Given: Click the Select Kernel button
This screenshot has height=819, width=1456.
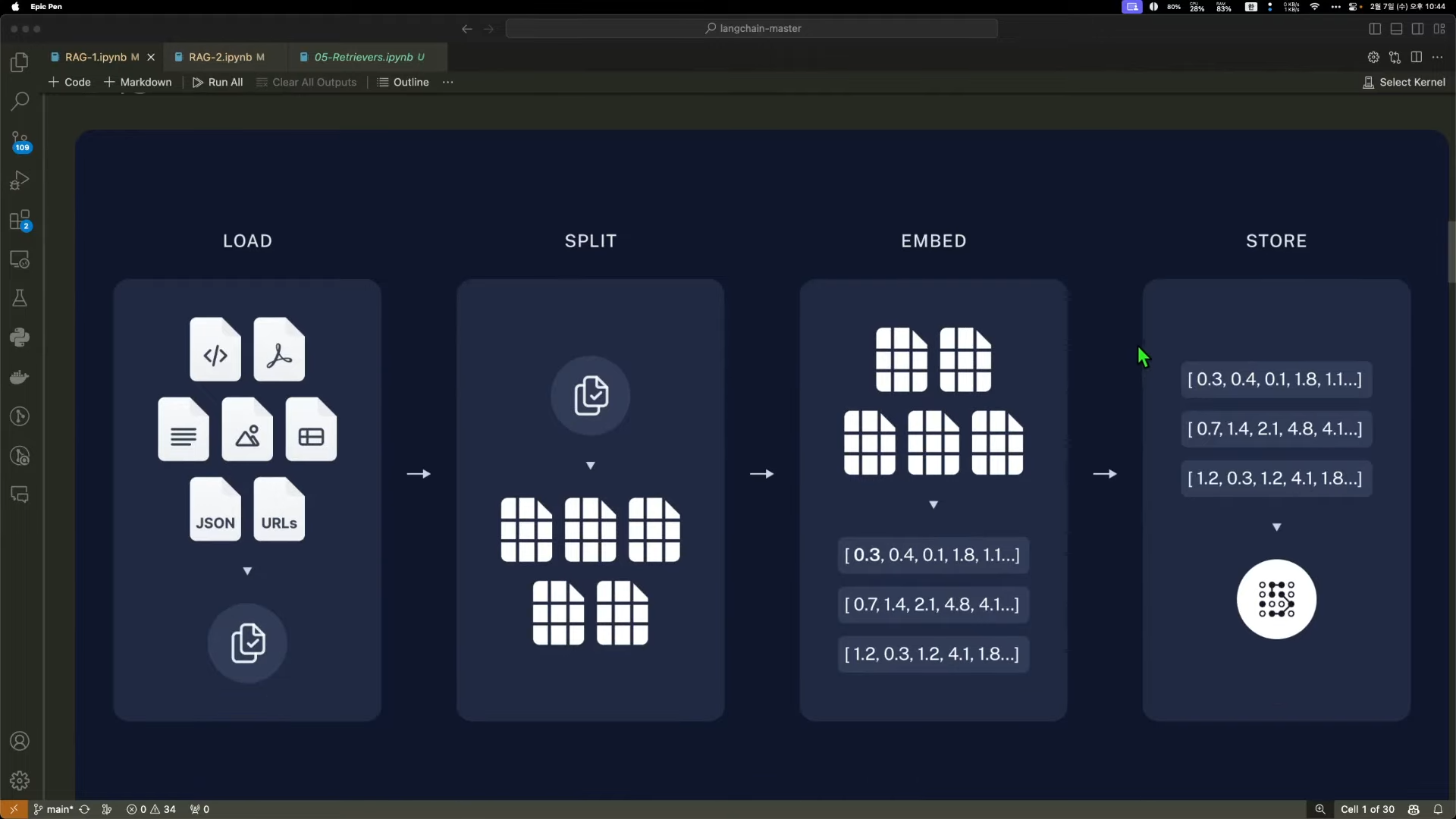Looking at the screenshot, I should [1404, 82].
